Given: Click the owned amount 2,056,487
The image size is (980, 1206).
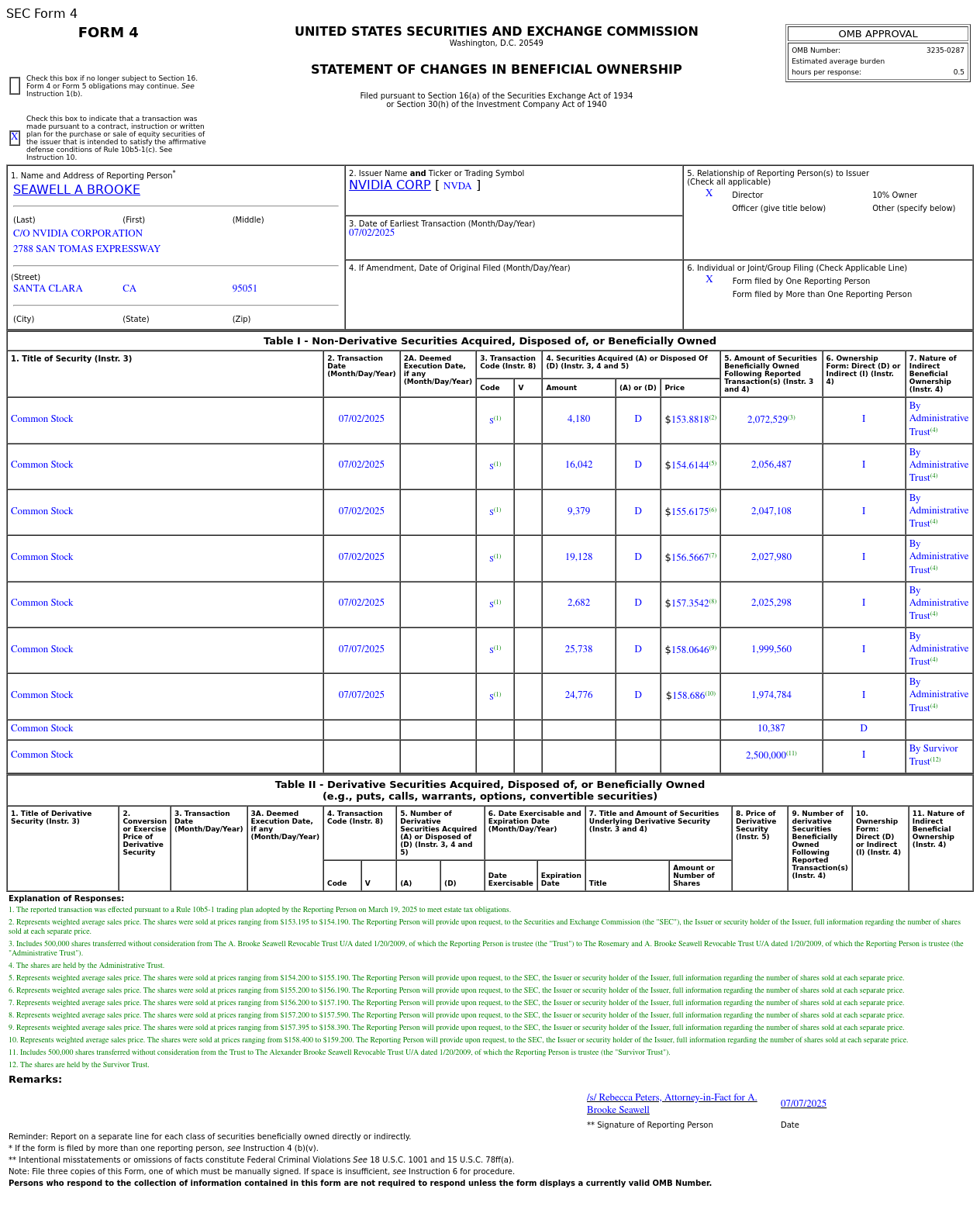Looking at the screenshot, I should click(771, 465).
